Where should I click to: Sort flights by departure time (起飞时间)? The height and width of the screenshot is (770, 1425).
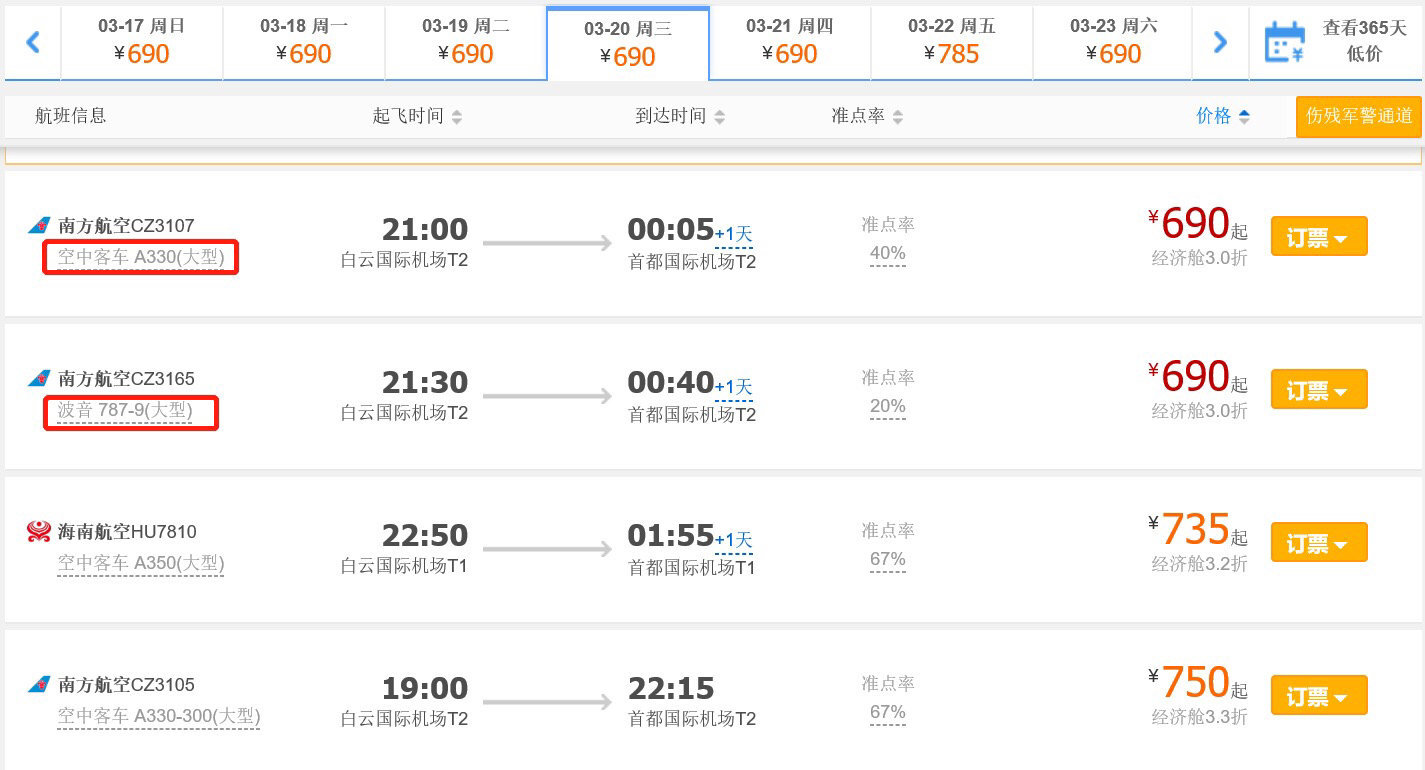coord(417,116)
